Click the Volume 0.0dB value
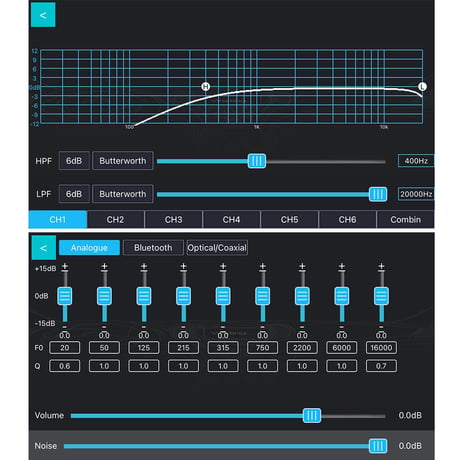Screen dimensions: 460x460 (x=410, y=415)
